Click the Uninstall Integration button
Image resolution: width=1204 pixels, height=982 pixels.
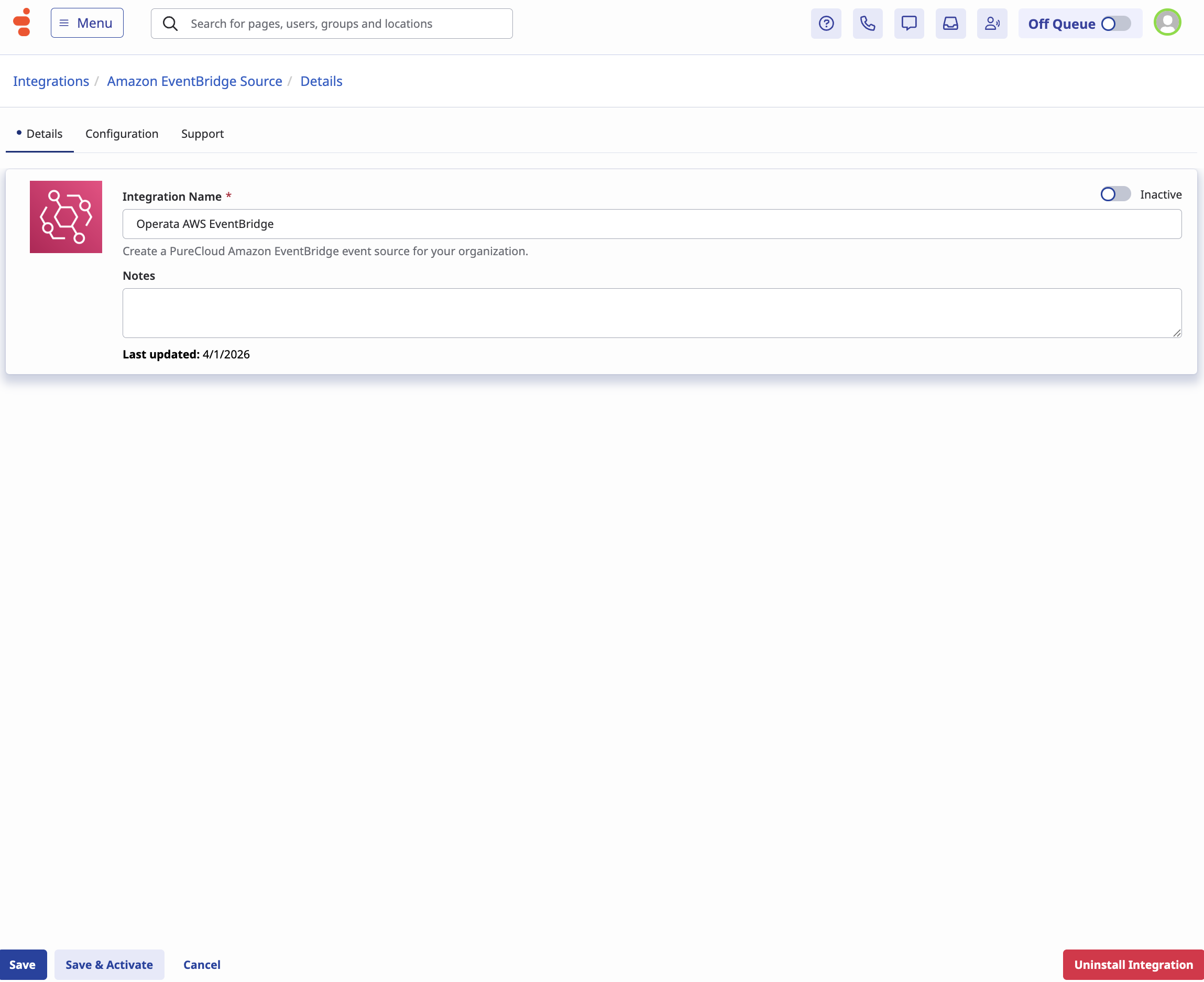tap(1133, 965)
